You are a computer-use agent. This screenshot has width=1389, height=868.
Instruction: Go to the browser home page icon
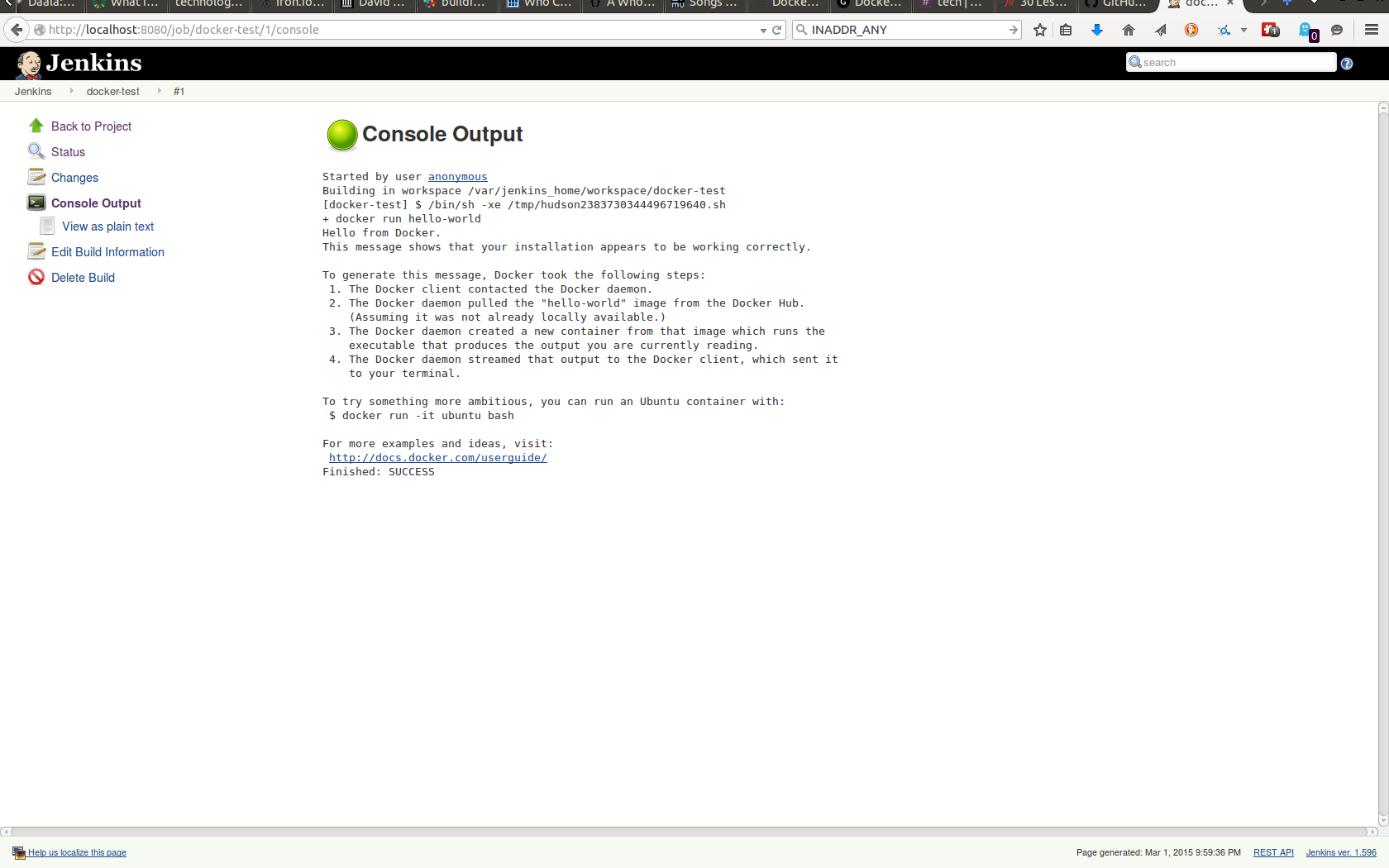(1128, 30)
